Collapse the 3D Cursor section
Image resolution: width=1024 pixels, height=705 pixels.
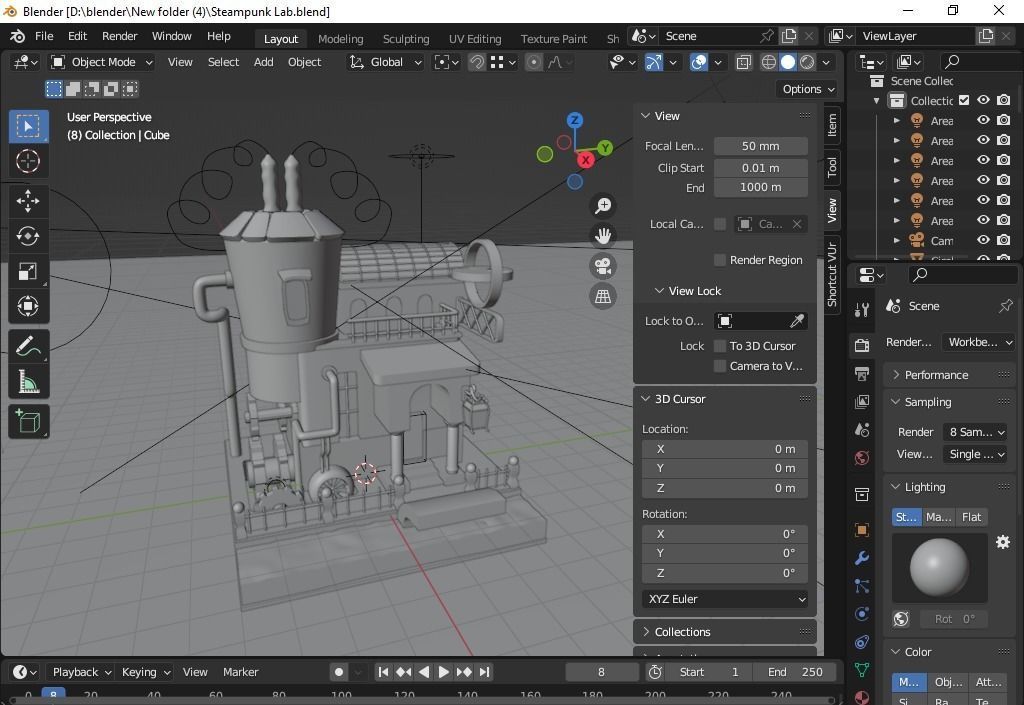point(645,398)
